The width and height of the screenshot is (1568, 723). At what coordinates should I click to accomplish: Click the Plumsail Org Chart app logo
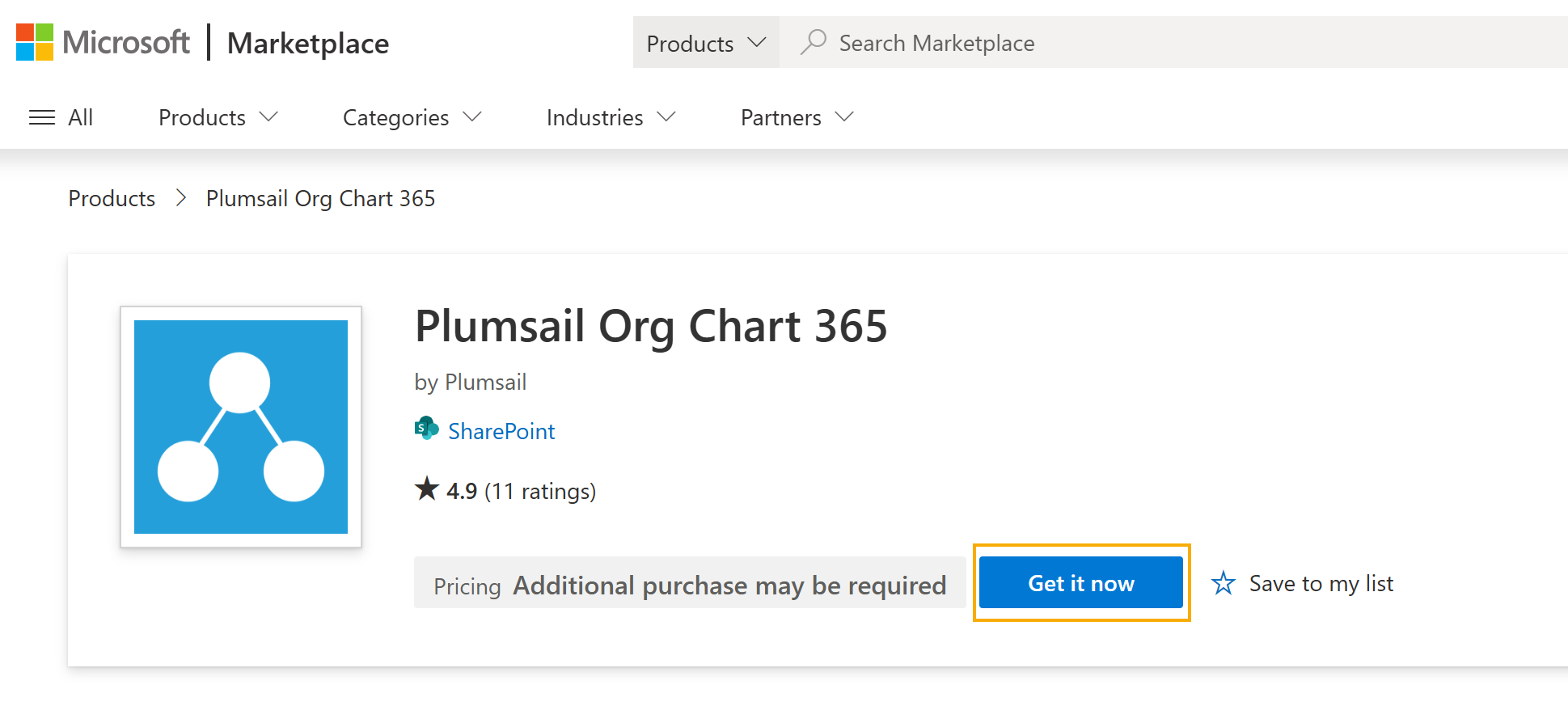click(241, 427)
